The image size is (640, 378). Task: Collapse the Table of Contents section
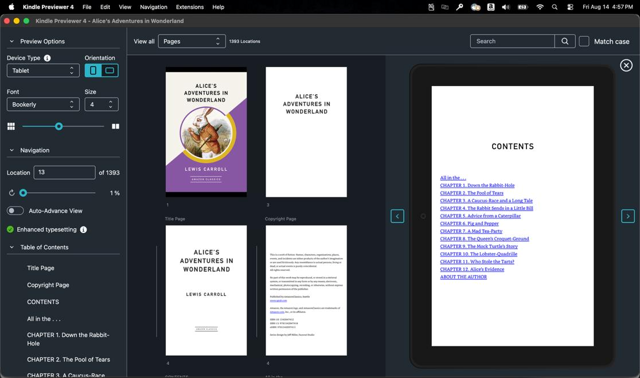pyautogui.click(x=11, y=247)
